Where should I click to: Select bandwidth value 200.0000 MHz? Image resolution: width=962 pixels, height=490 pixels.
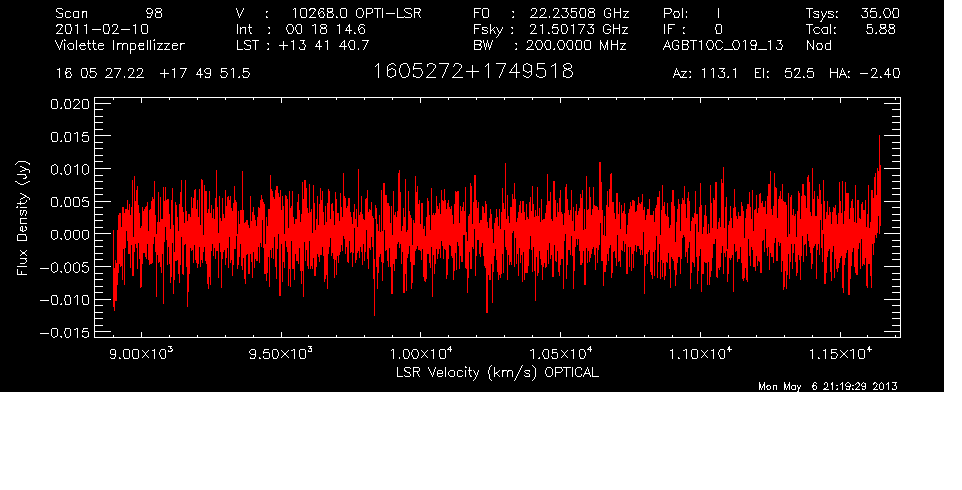(x=575, y=45)
